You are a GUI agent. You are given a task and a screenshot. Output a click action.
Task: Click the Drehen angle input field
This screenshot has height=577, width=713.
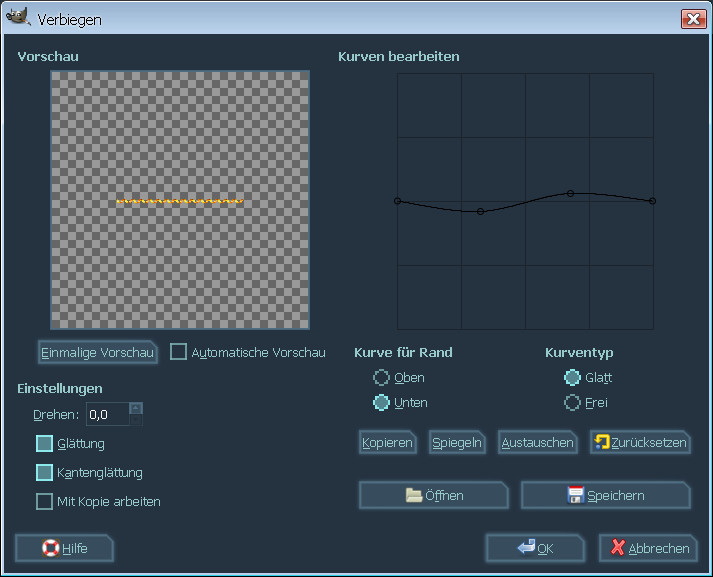[x=107, y=414]
